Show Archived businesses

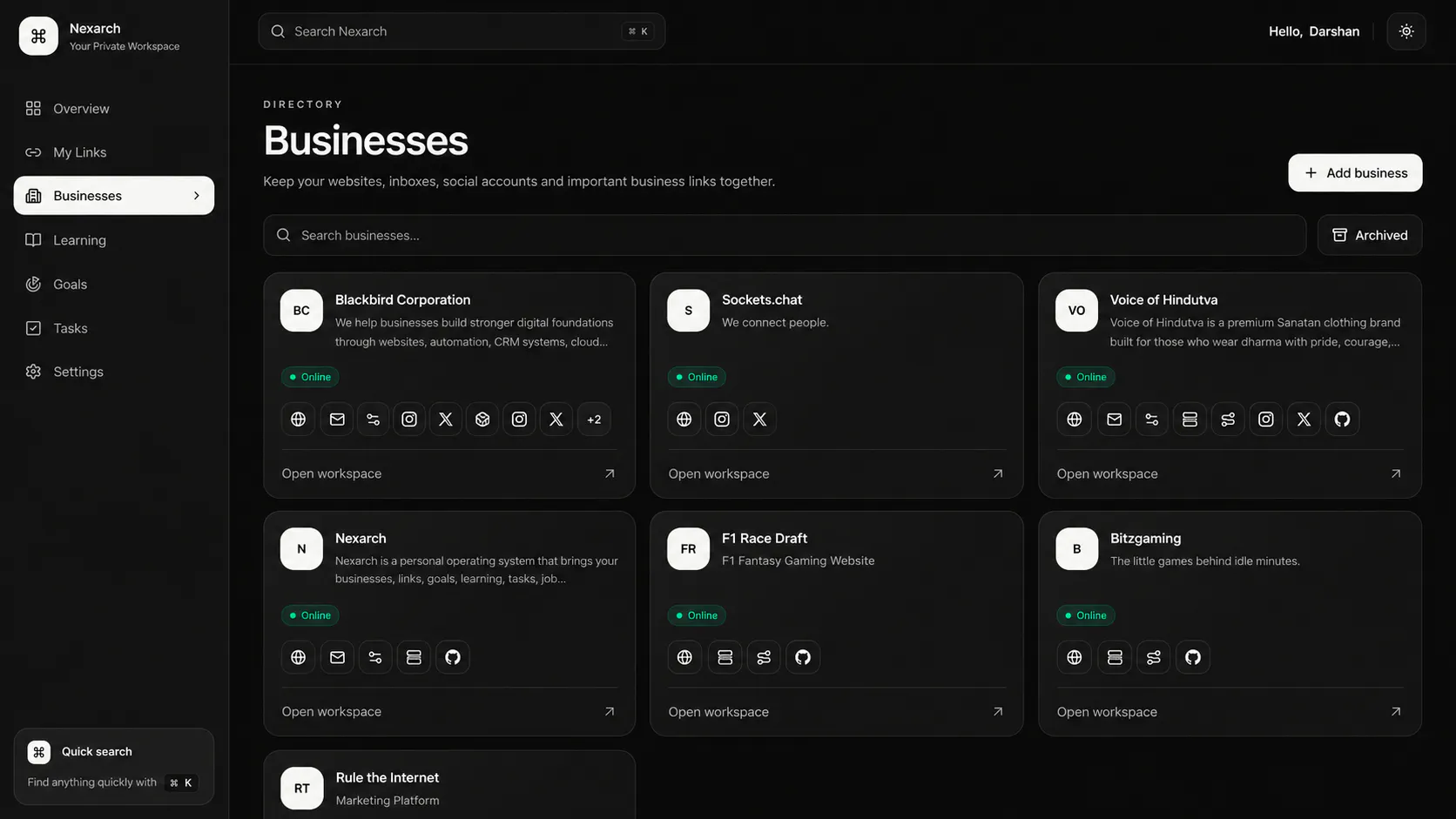pyautogui.click(x=1370, y=235)
